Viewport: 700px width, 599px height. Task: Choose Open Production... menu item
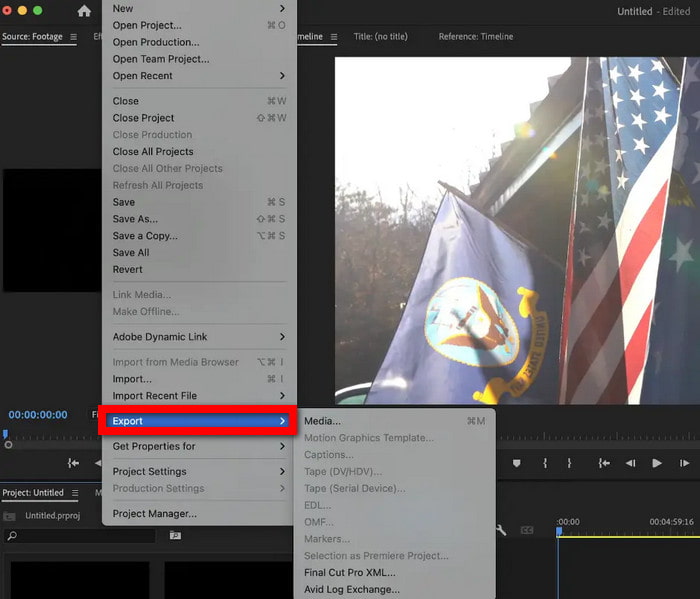pyautogui.click(x=199, y=42)
